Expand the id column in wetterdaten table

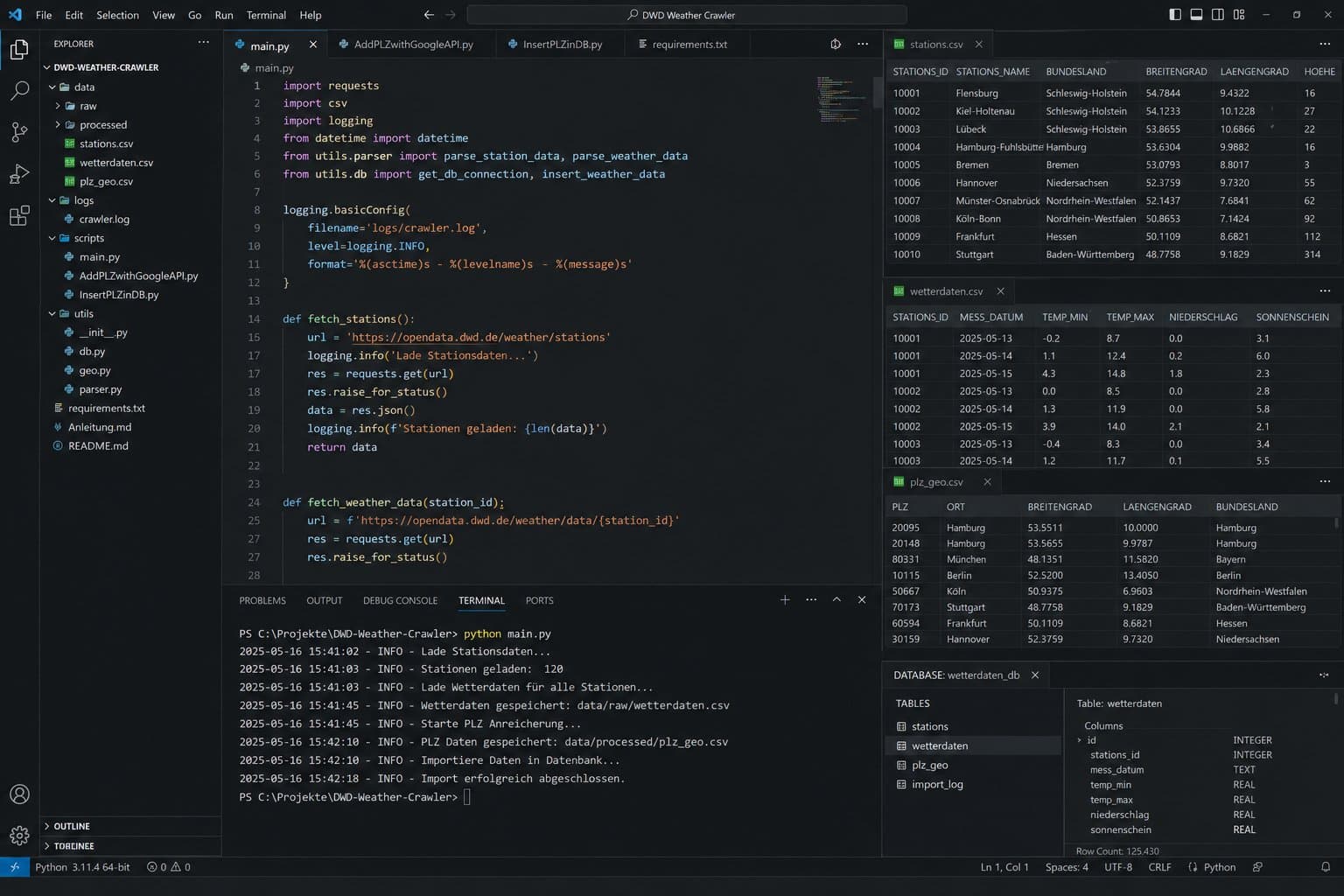1079,740
